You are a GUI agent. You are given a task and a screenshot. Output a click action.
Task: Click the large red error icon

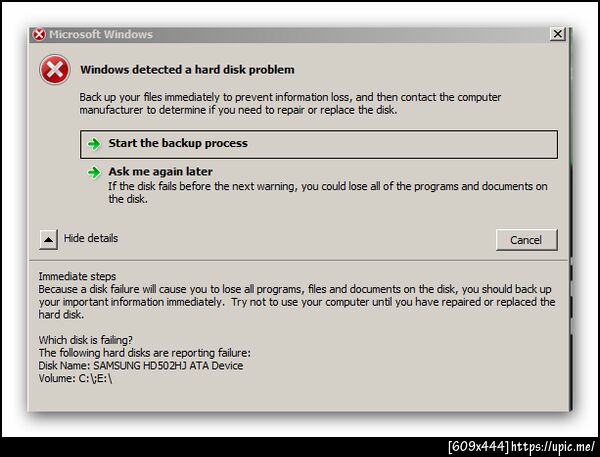click(53, 70)
